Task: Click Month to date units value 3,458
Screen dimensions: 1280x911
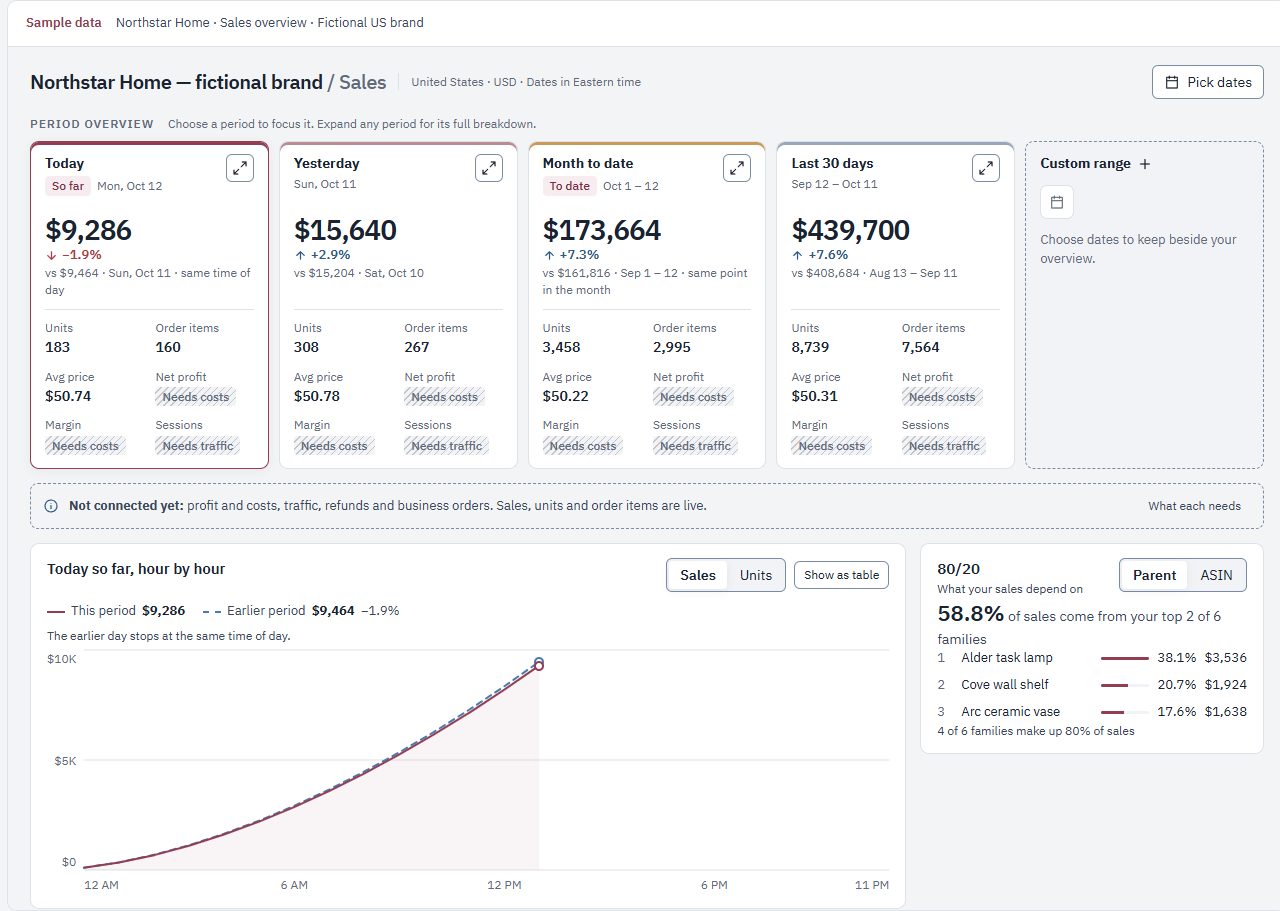Action: [561, 347]
